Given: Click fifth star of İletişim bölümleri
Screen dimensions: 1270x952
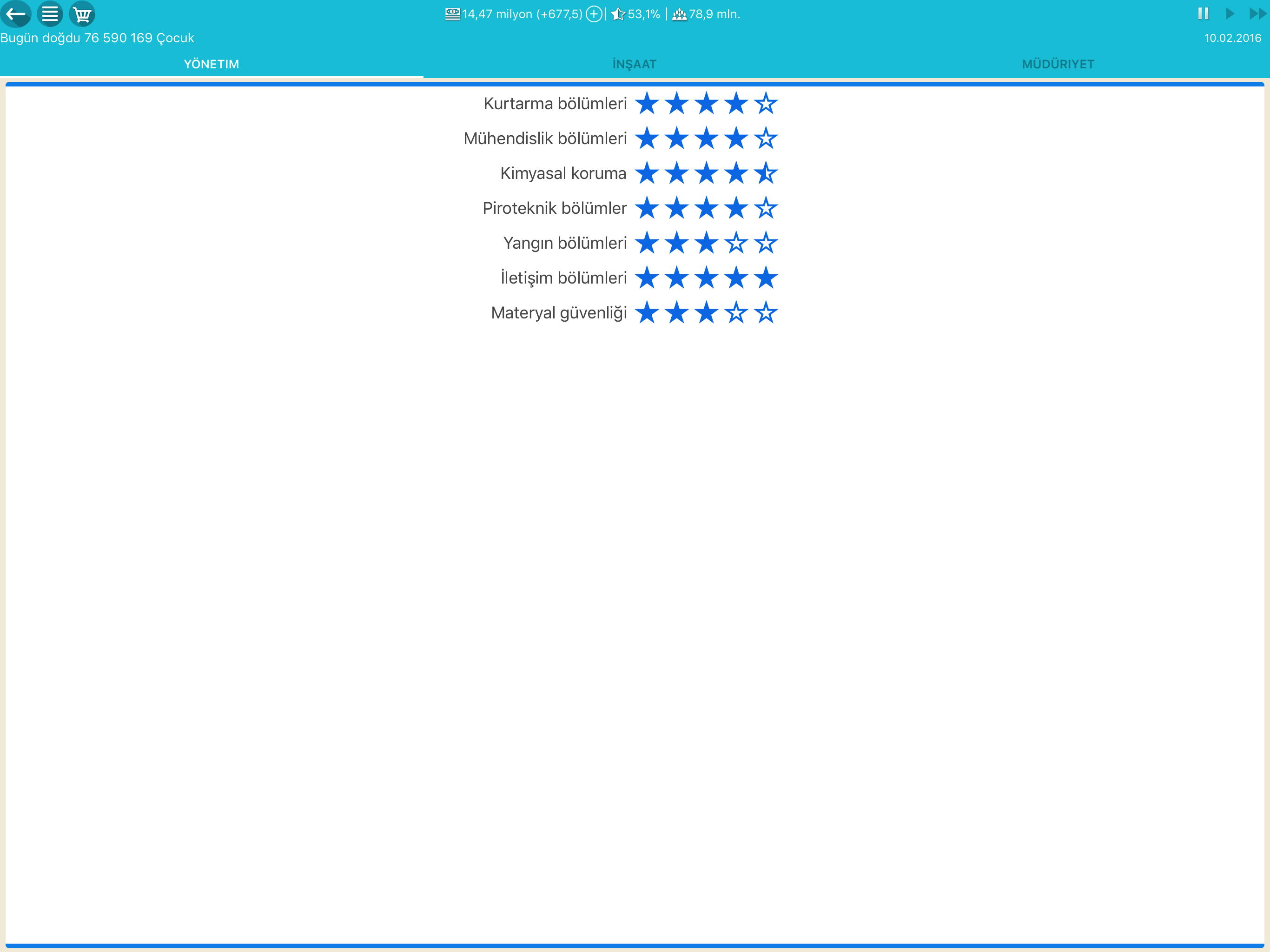Looking at the screenshot, I should tap(766, 278).
